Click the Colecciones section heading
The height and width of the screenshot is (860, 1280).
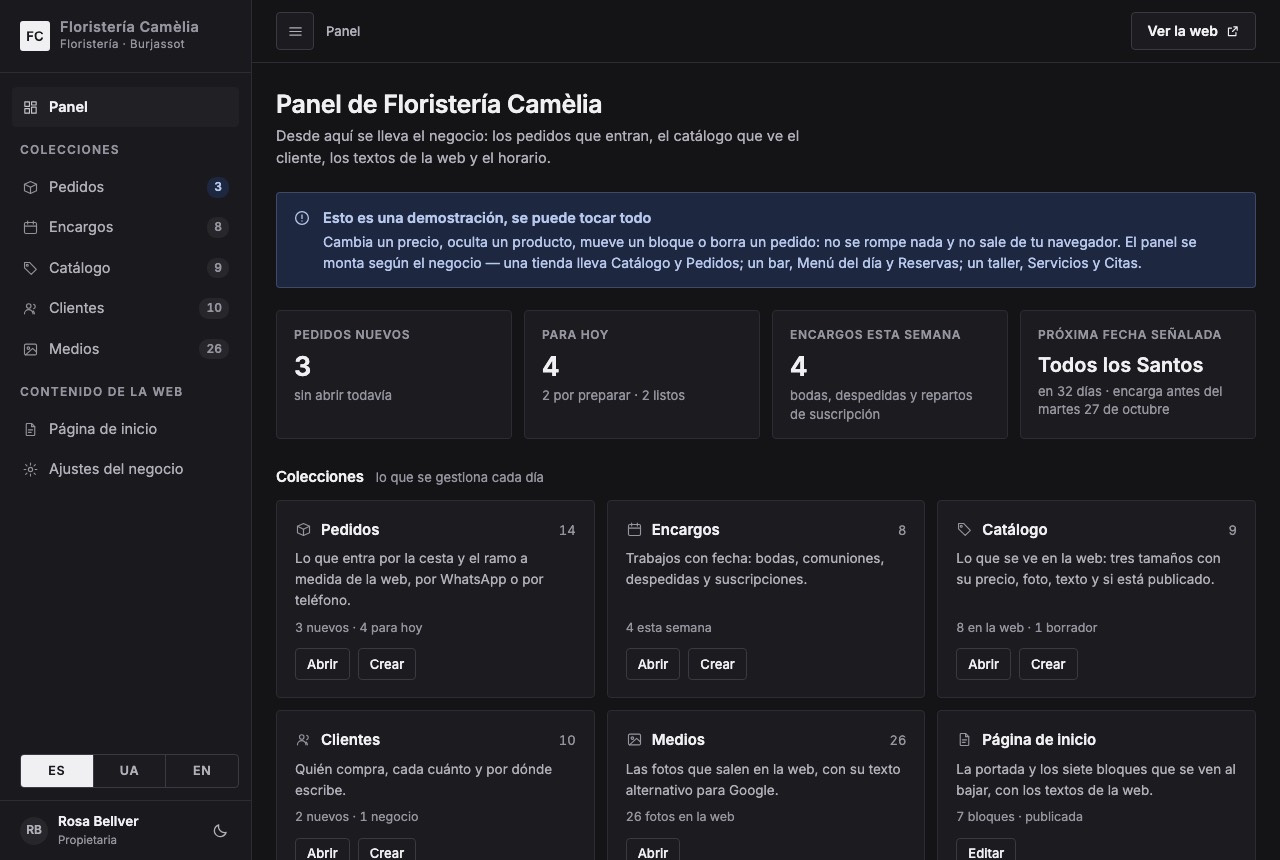pyautogui.click(x=320, y=477)
